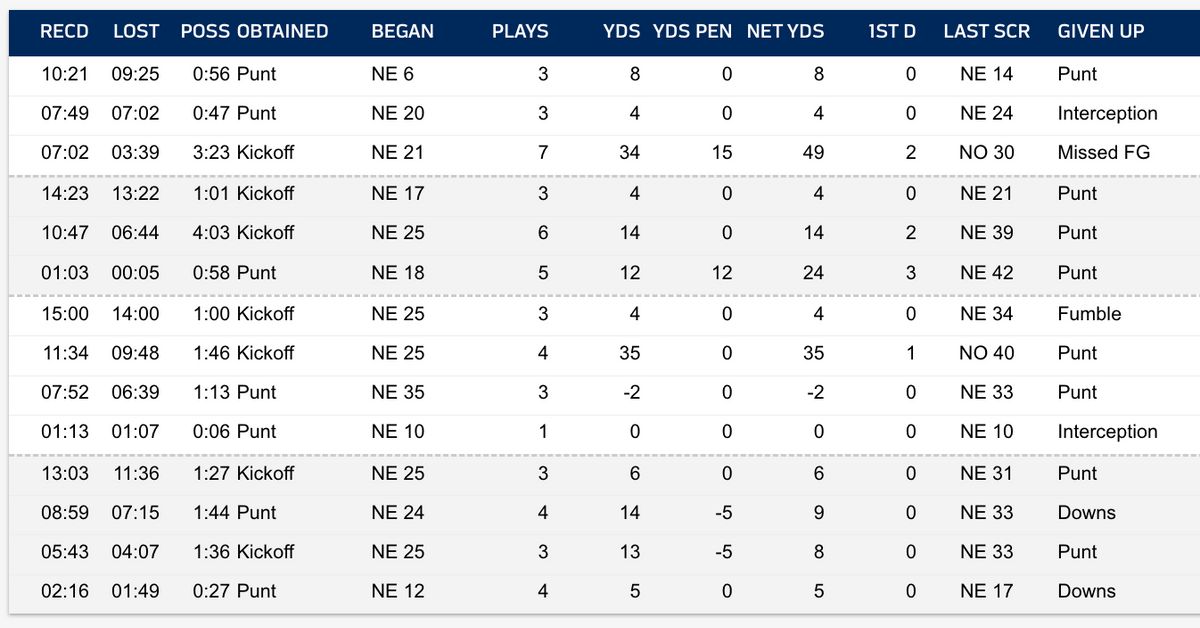Viewport: 1200px width, 628px height.
Task: Select the POSS OBTAINED column header
Action: click(254, 31)
